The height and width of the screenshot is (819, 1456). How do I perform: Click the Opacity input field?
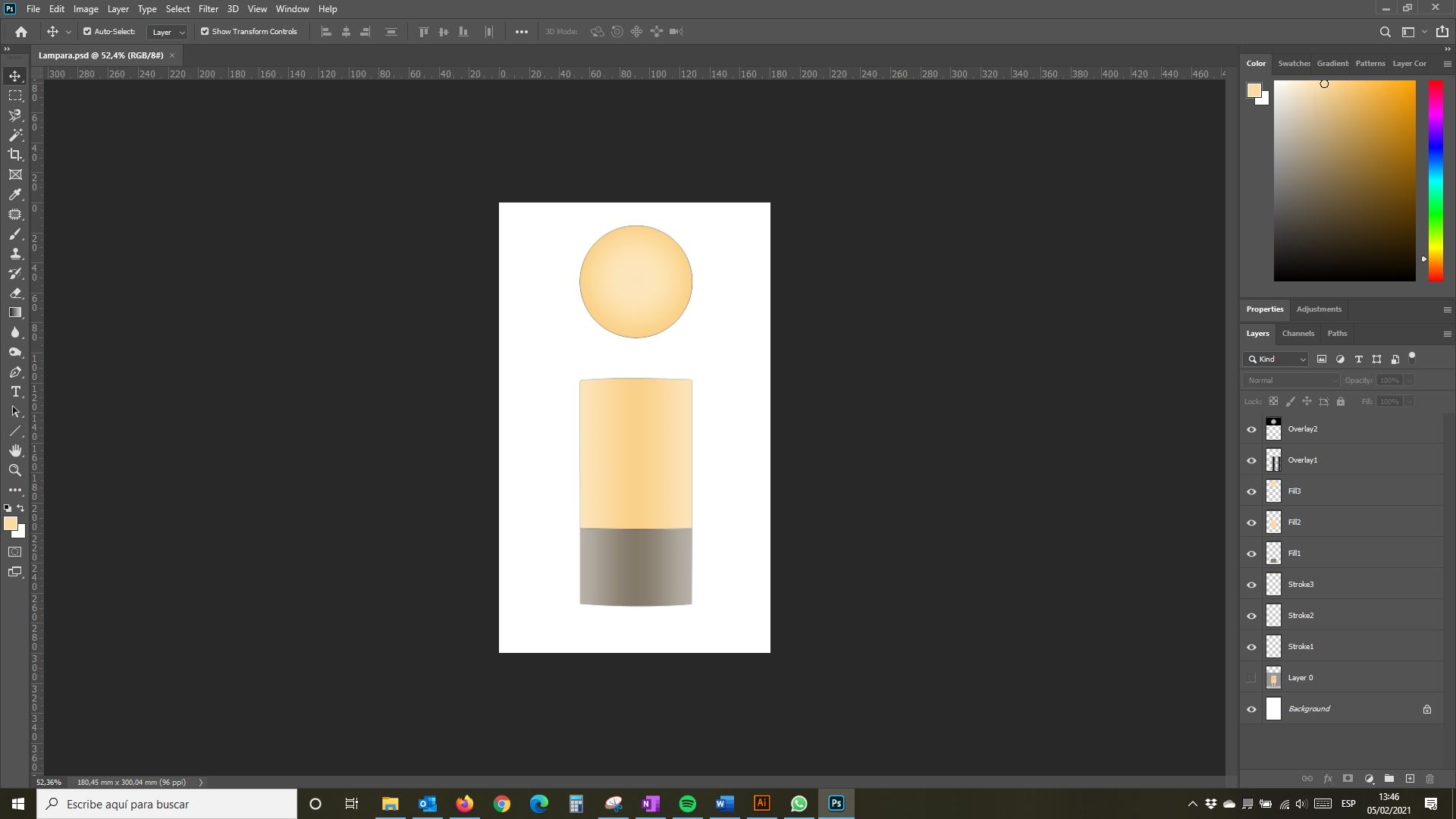click(x=1389, y=379)
